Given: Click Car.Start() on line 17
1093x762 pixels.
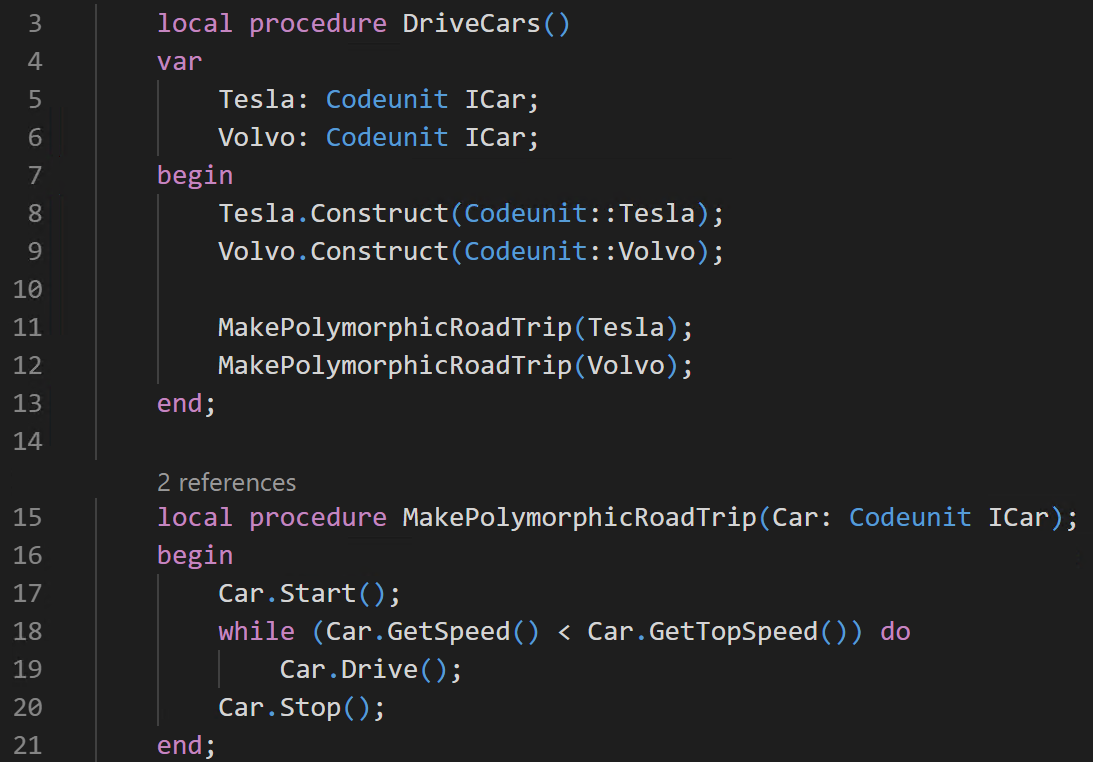Looking at the screenshot, I should click(x=309, y=593).
